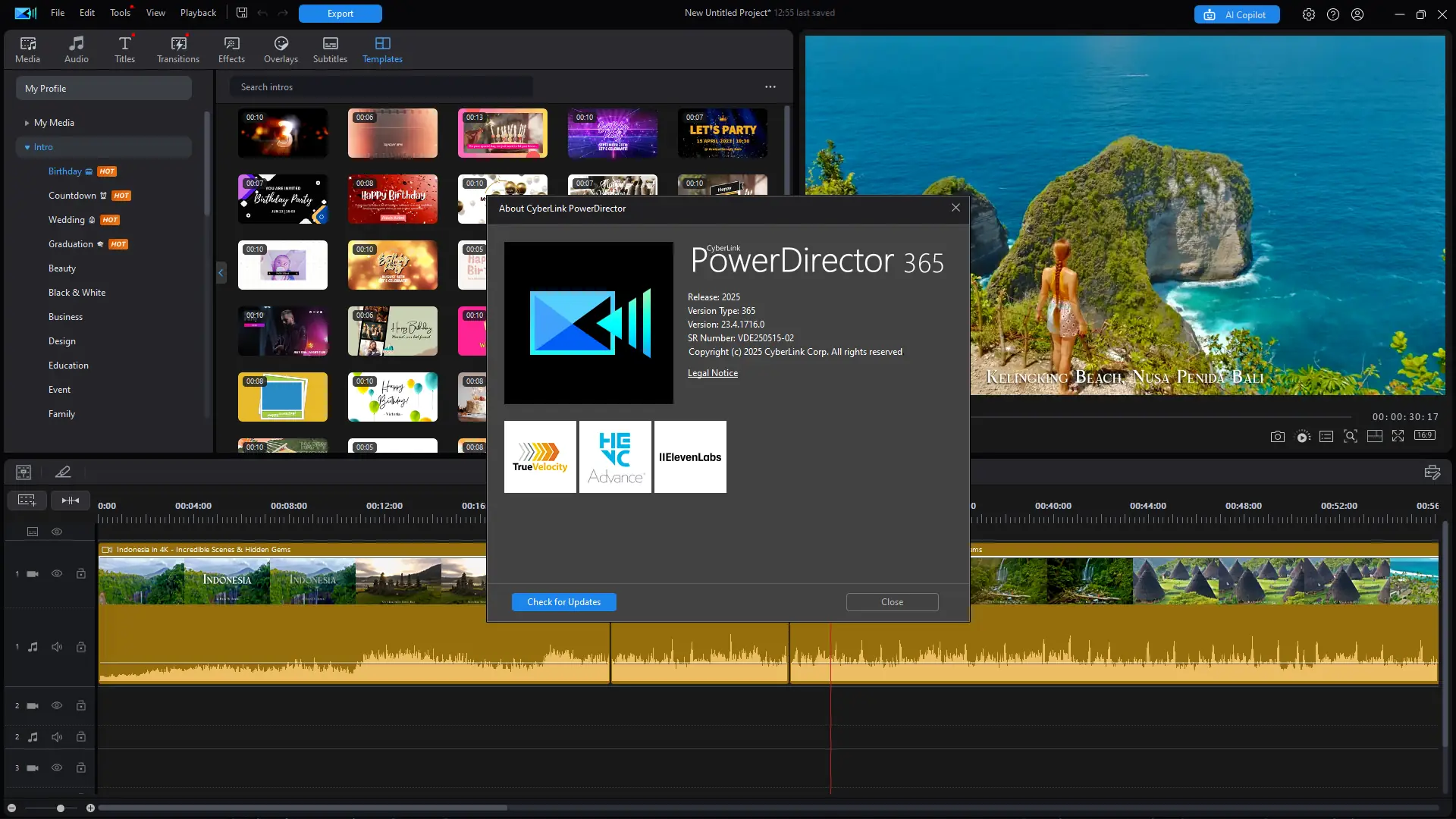Open the Playback menu
The image size is (1456, 819).
point(198,13)
